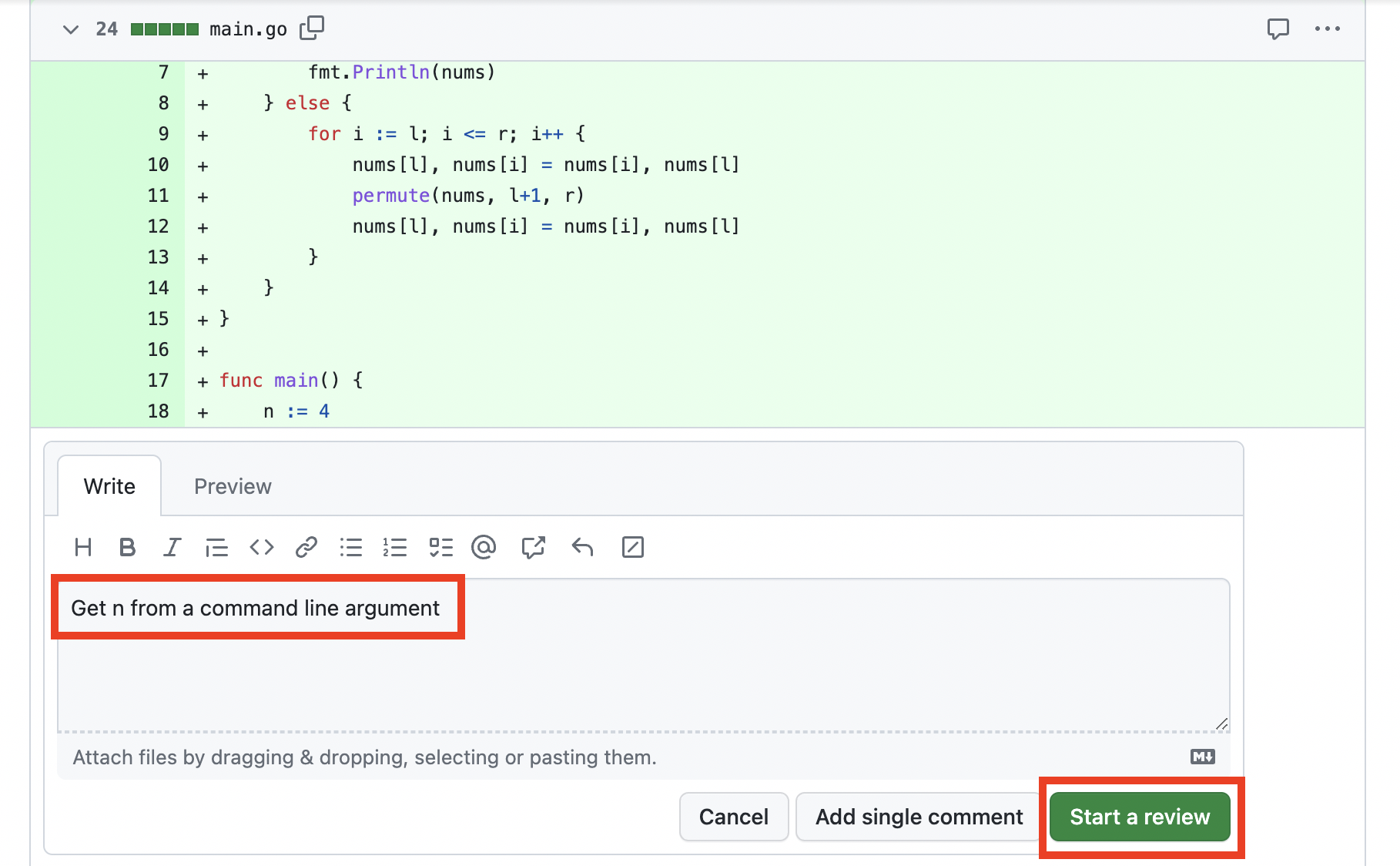
Task: Insert a task list
Action: click(440, 547)
